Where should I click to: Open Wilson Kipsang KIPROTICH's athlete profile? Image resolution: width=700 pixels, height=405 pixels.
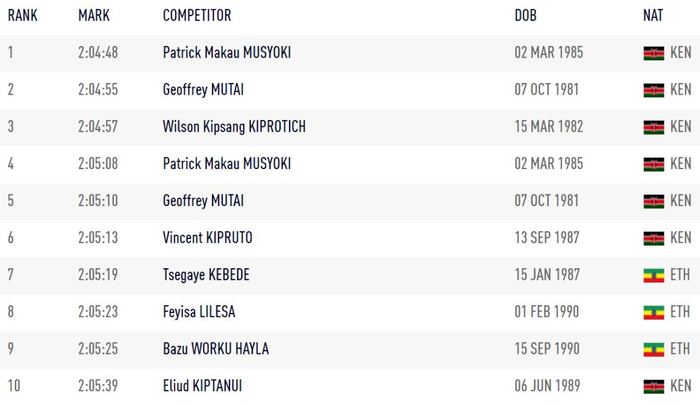coord(234,127)
